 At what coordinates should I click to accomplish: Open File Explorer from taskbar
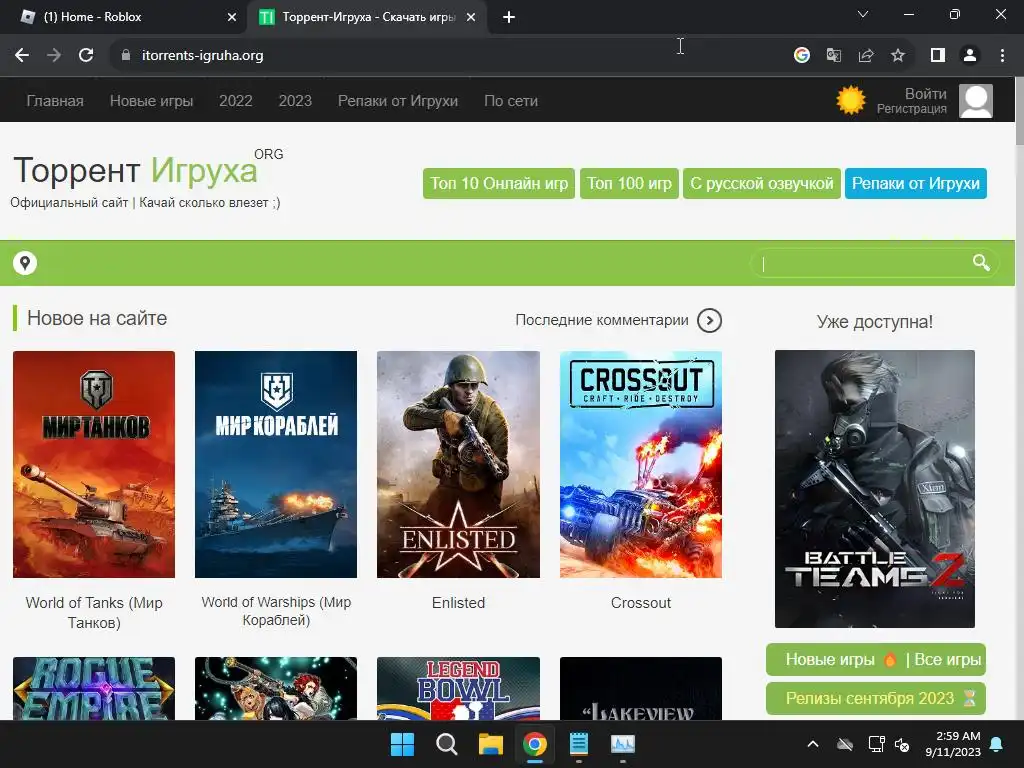pyautogui.click(x=490, y=744)
